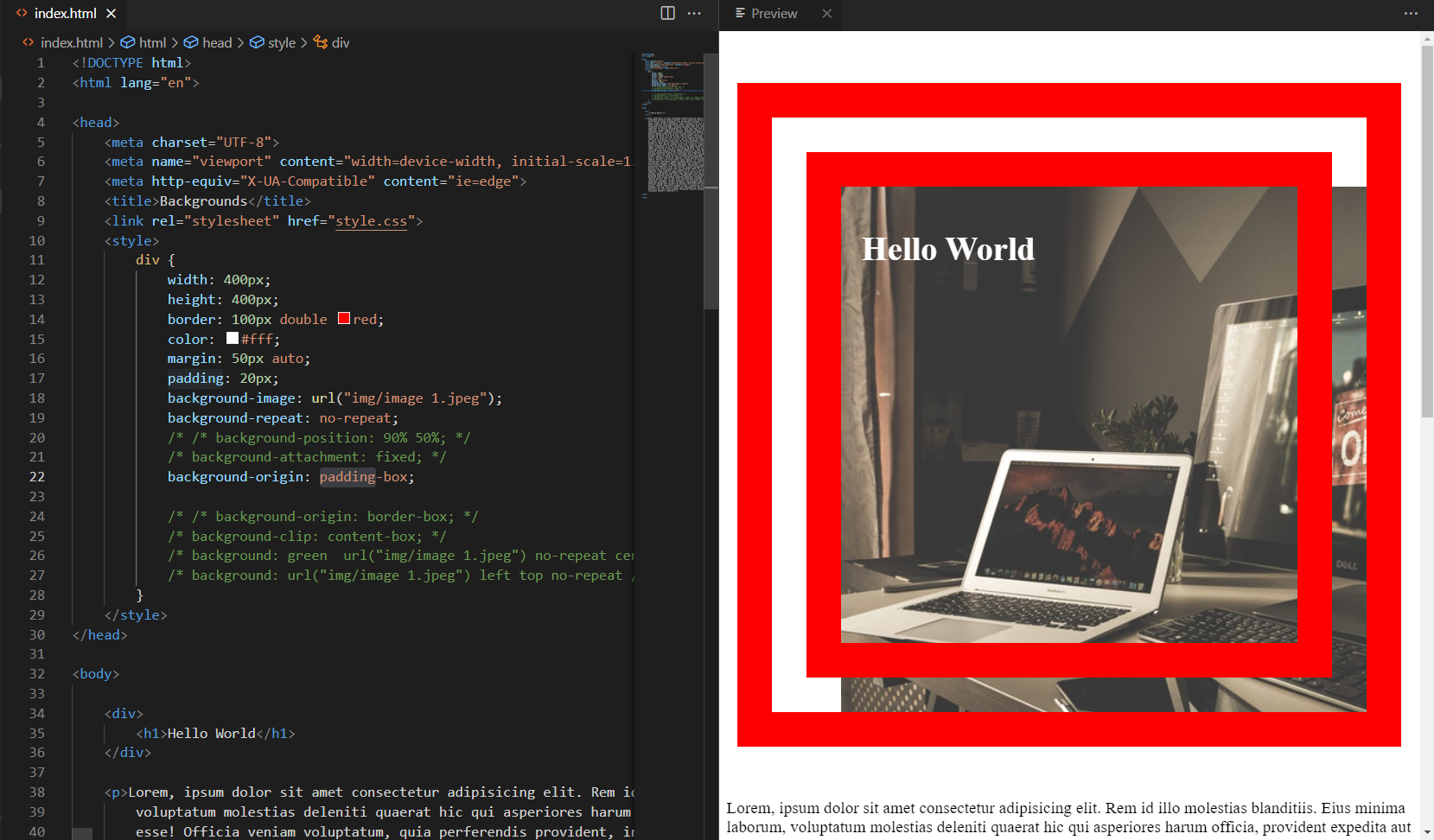The image size is (1434, 840).
Task: Follow the style.css stylesheet link
Action: [x=371, y=220]
